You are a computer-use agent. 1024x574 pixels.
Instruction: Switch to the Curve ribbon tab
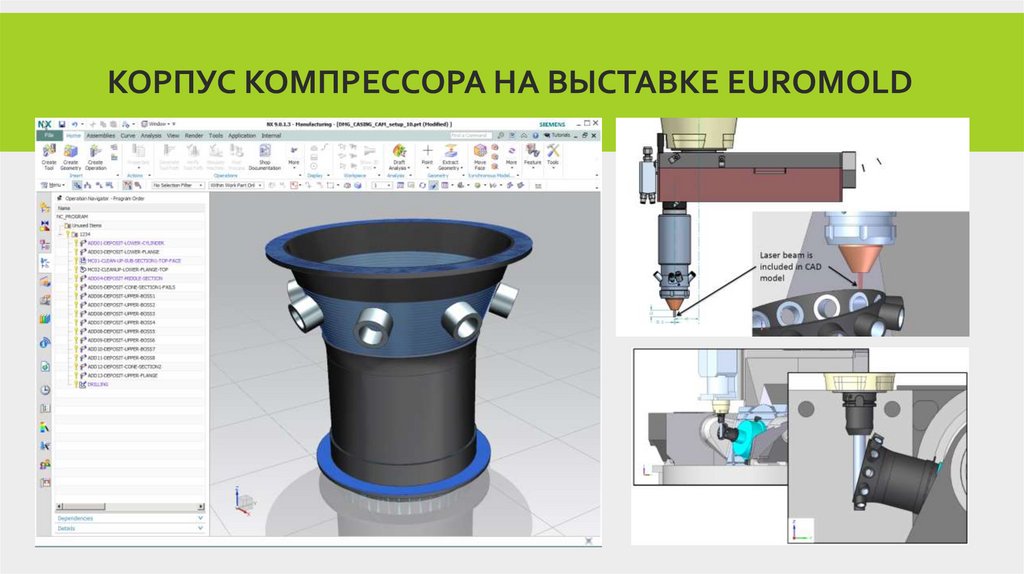[x=127, y=136]
